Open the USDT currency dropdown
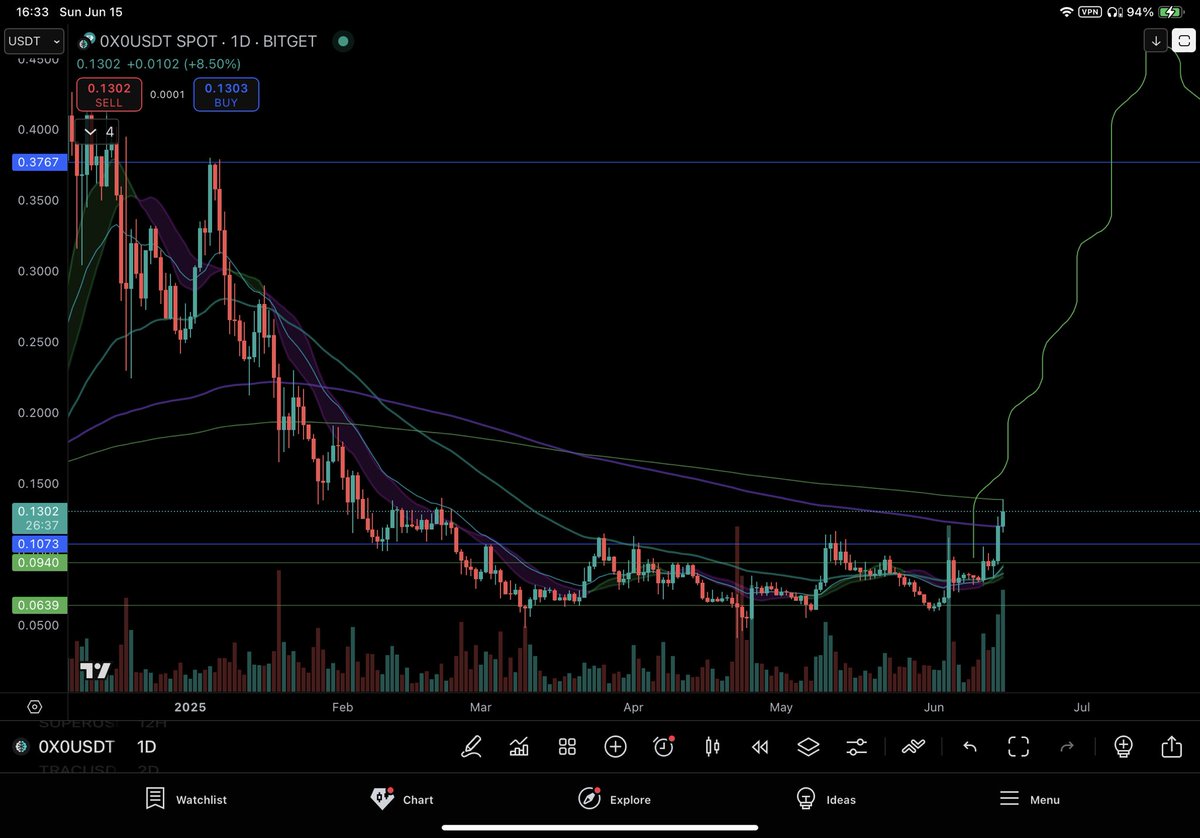 tap(35, 41)
